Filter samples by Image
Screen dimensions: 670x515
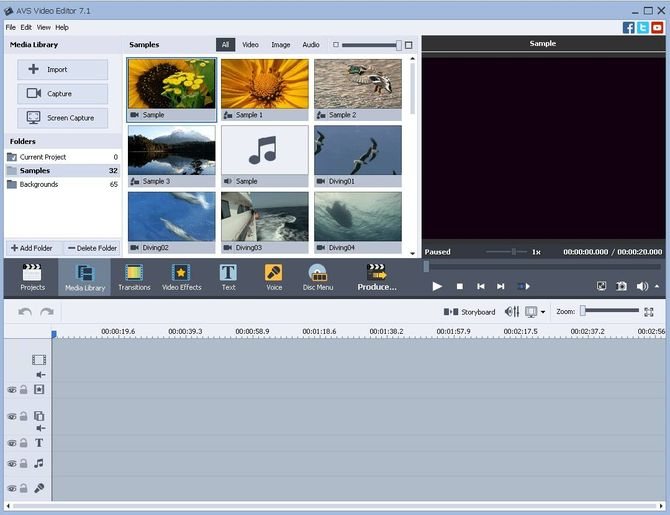(x=281, y=44)
